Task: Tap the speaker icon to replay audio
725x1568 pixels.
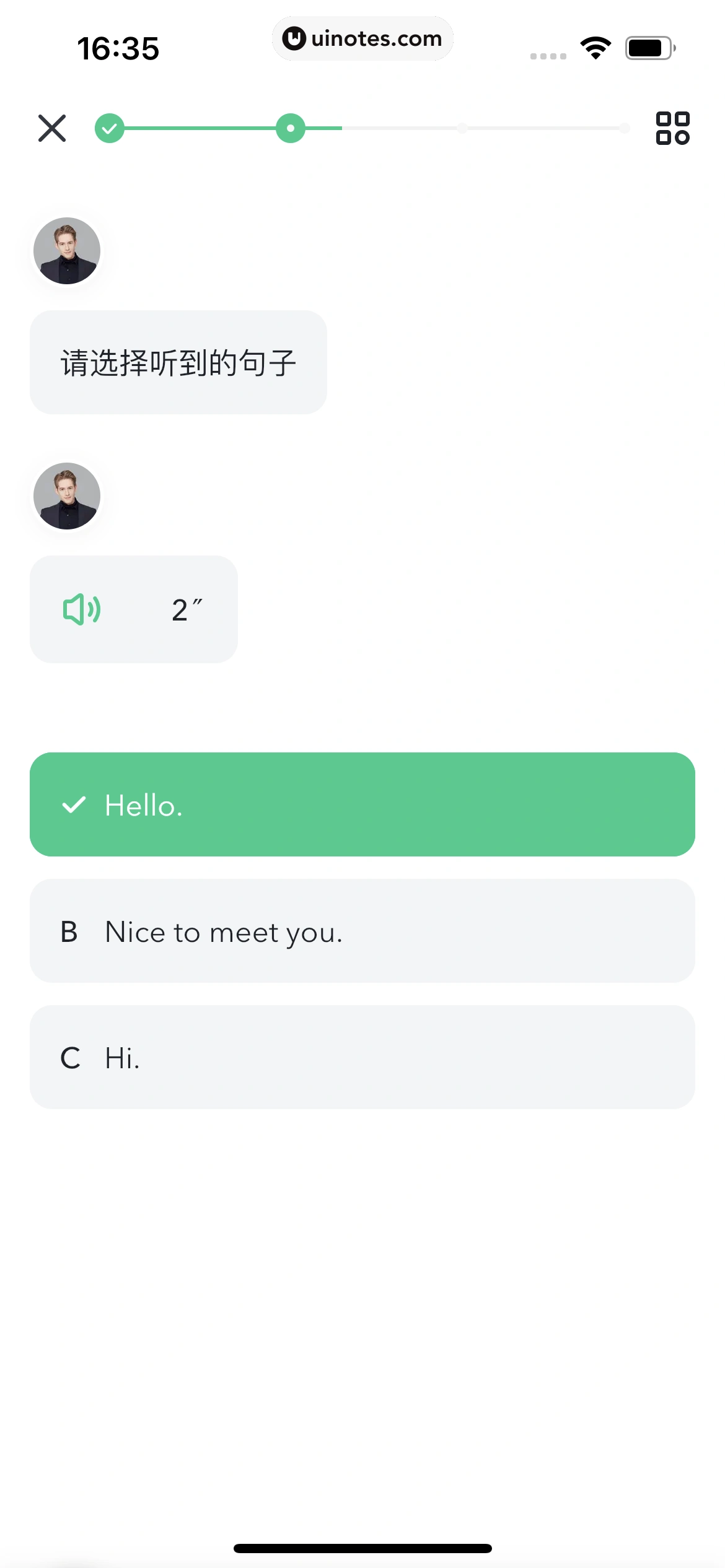Action: [82, 609]
